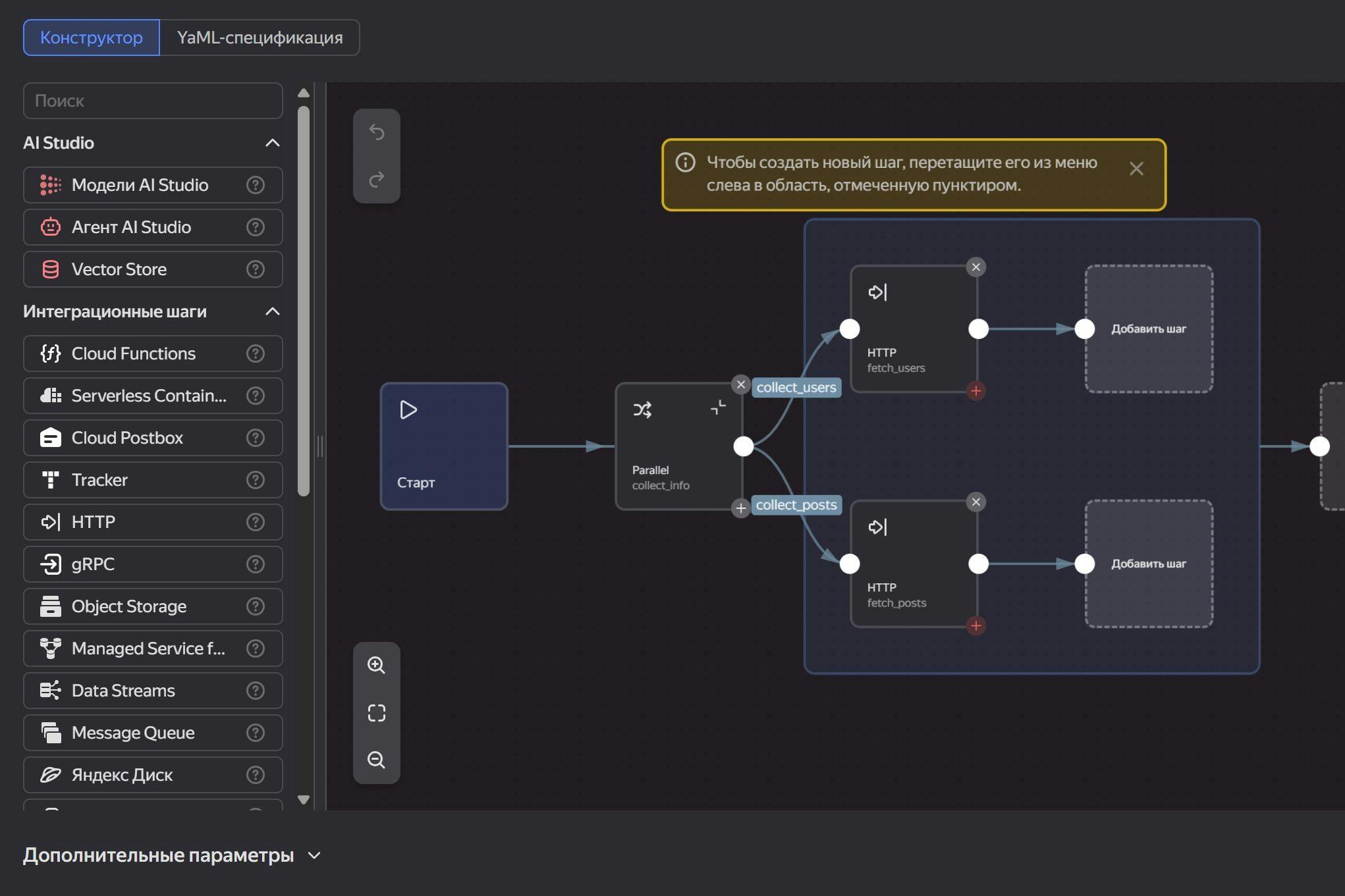
Task: Click the redo arrow on the canvas
Action: 376,179
